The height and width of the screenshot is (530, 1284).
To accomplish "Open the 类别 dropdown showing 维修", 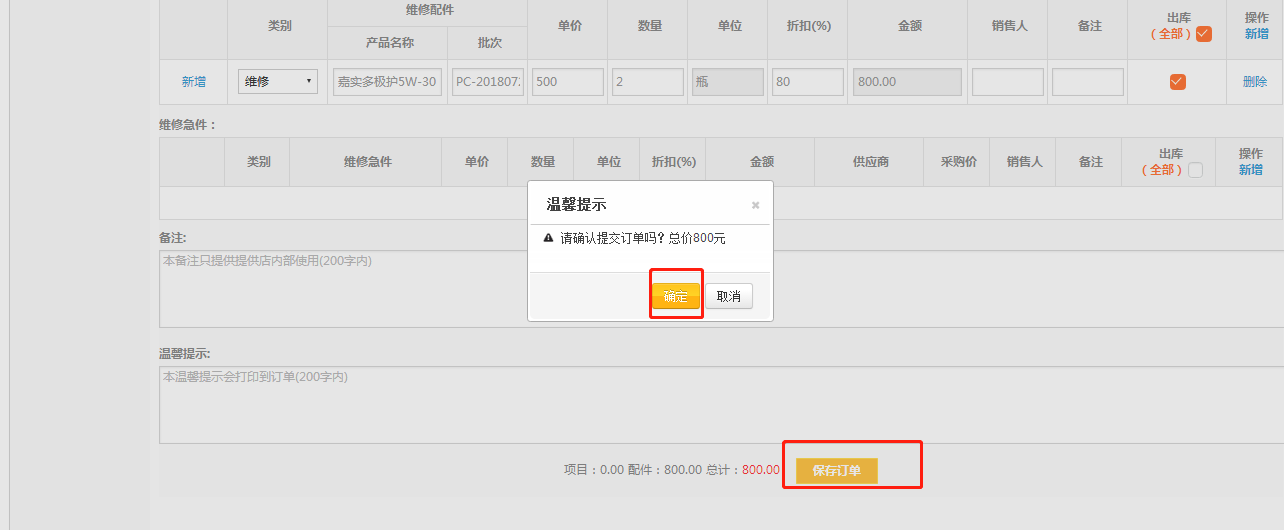I will point(277,82).
